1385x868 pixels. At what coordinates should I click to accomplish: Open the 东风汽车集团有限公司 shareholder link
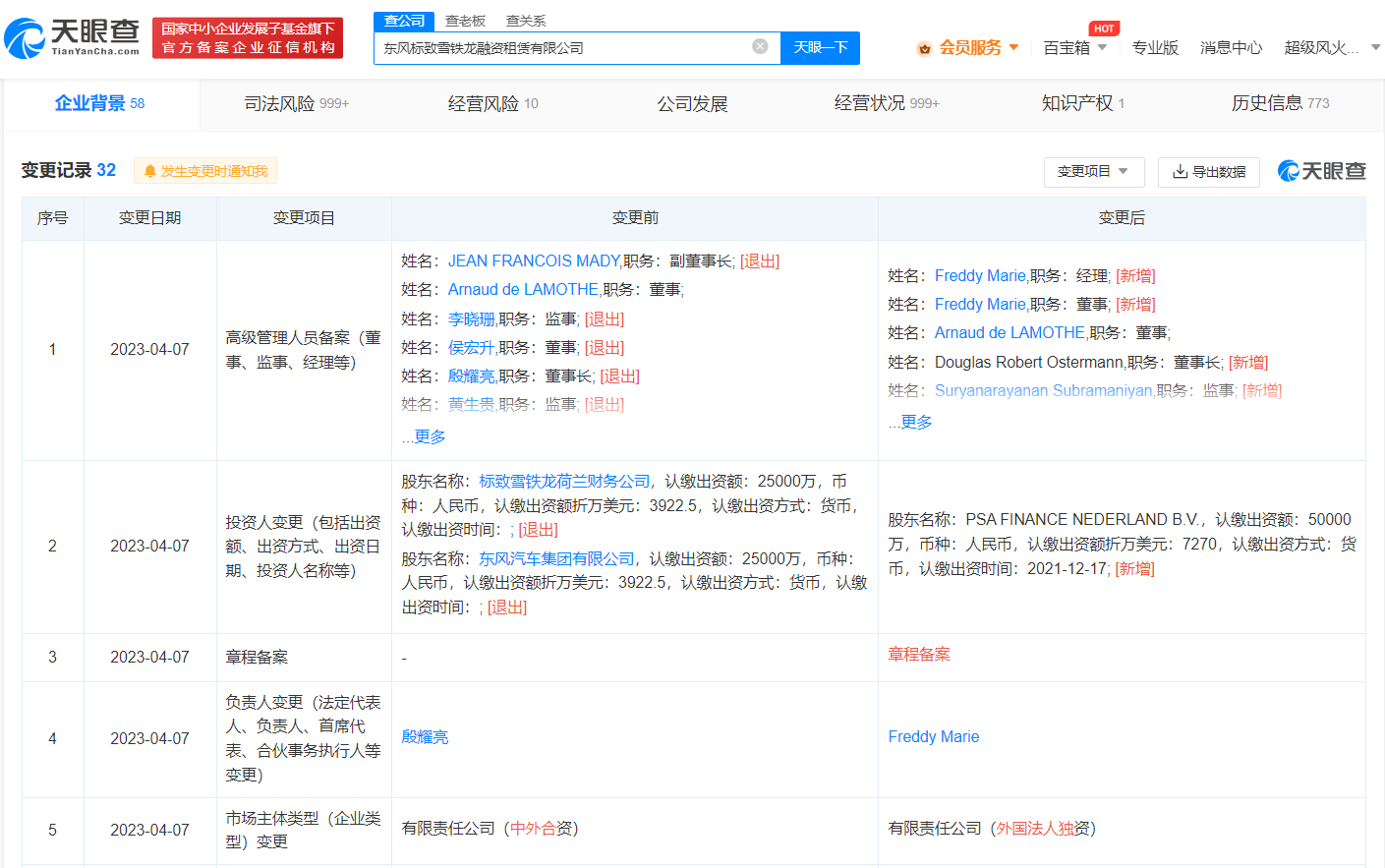pyautogui.click(x=556, y=558)
